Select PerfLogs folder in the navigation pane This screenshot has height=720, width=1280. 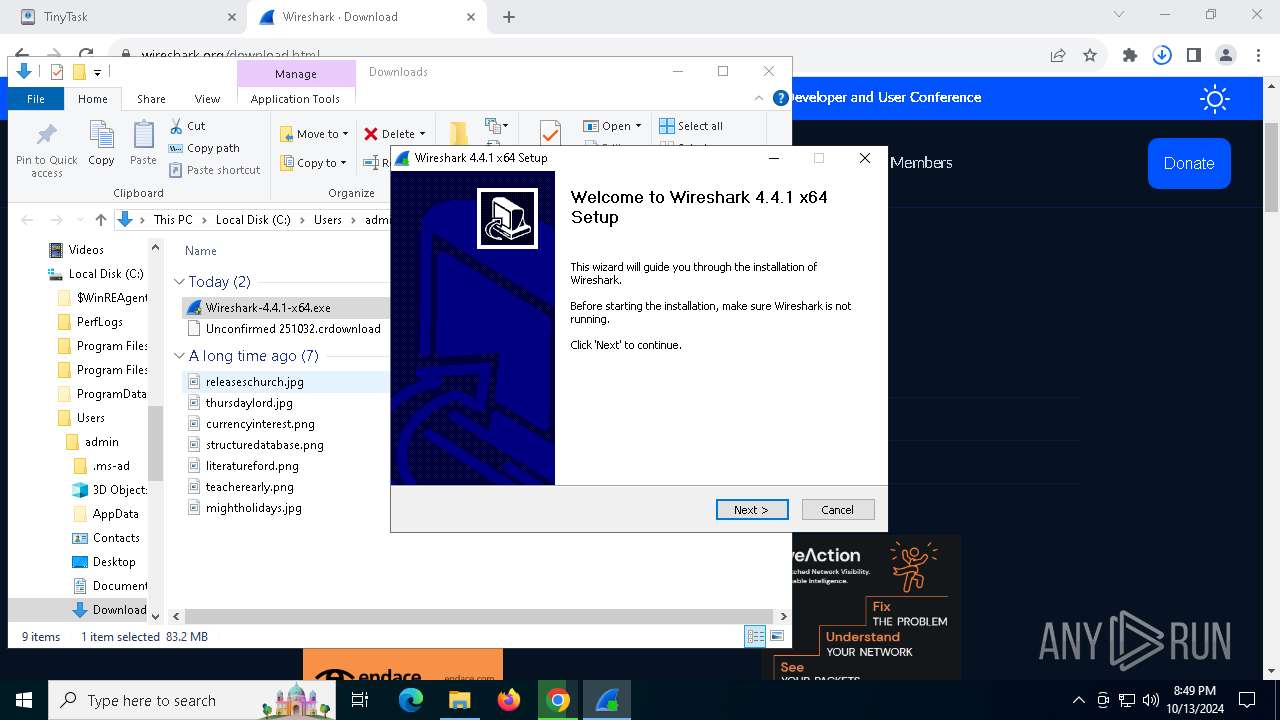tap(100, 322)
